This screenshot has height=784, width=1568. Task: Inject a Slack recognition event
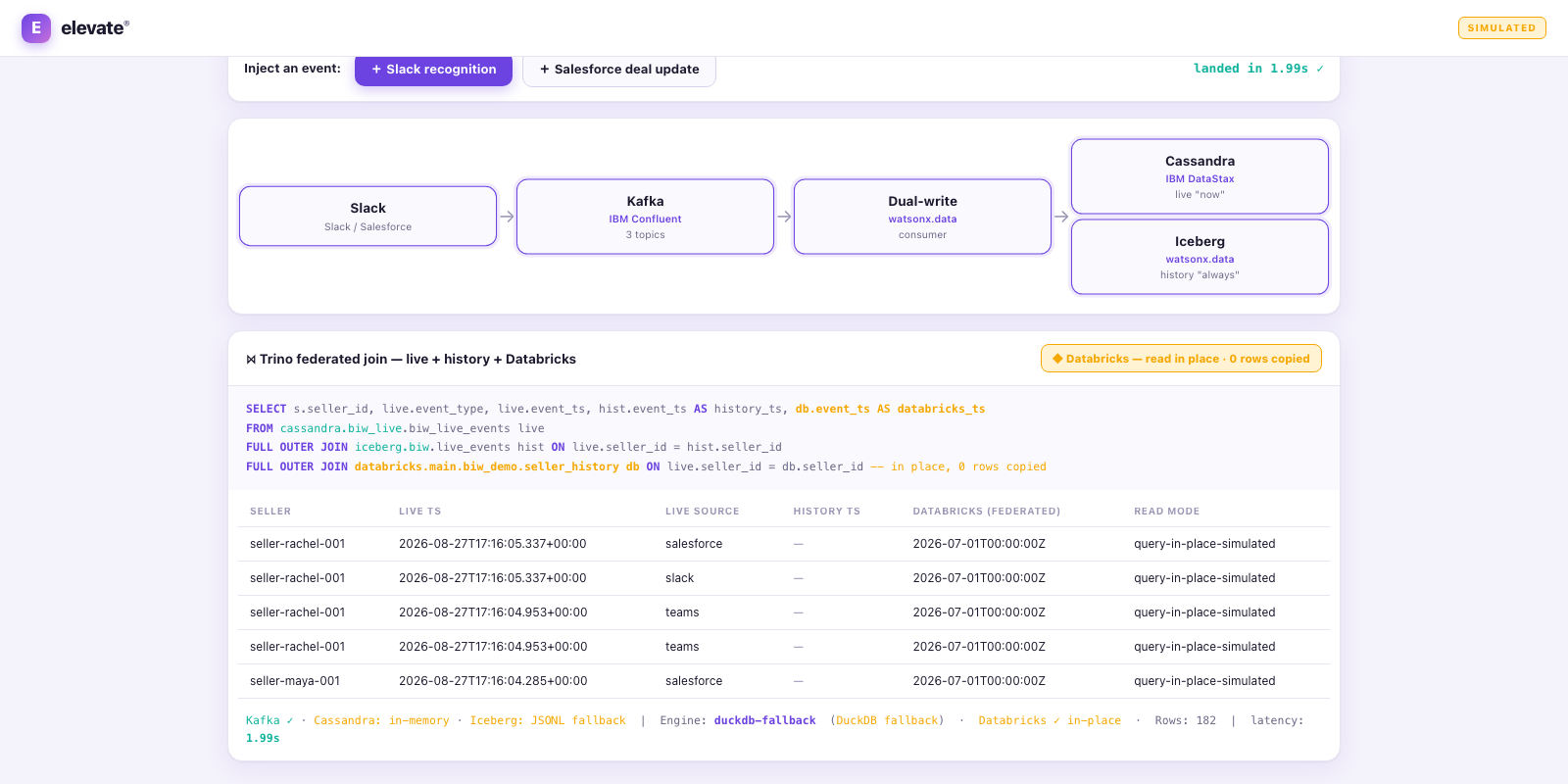(x=433, y=70)
